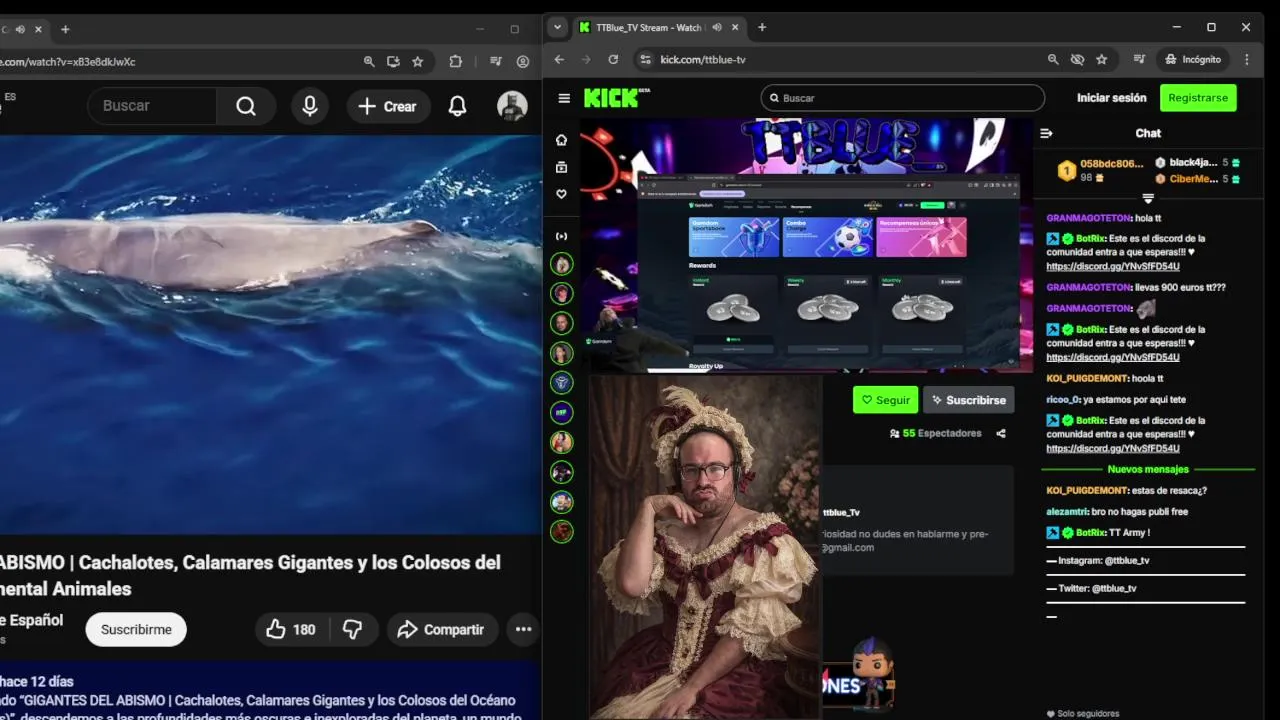This screenshot has height=720, width=1280.
Task: Open first recommended channel avatar in Kick sidebar
Action: pyautogui.click(x=562, y=265)
